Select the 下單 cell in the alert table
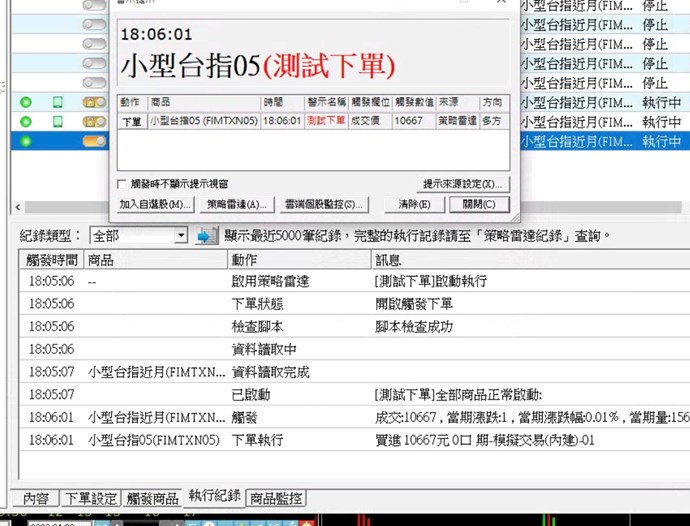 (132, 121)
